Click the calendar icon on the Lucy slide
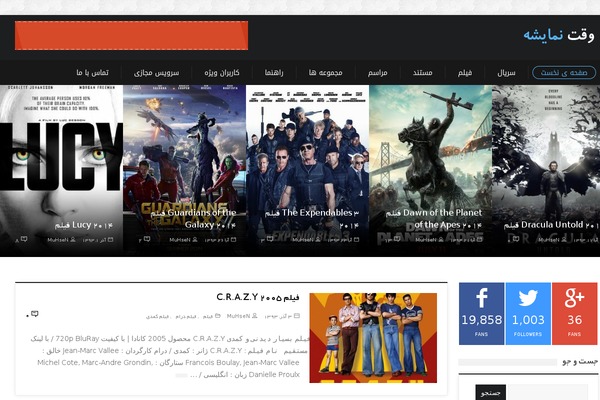 coord(111,240)
